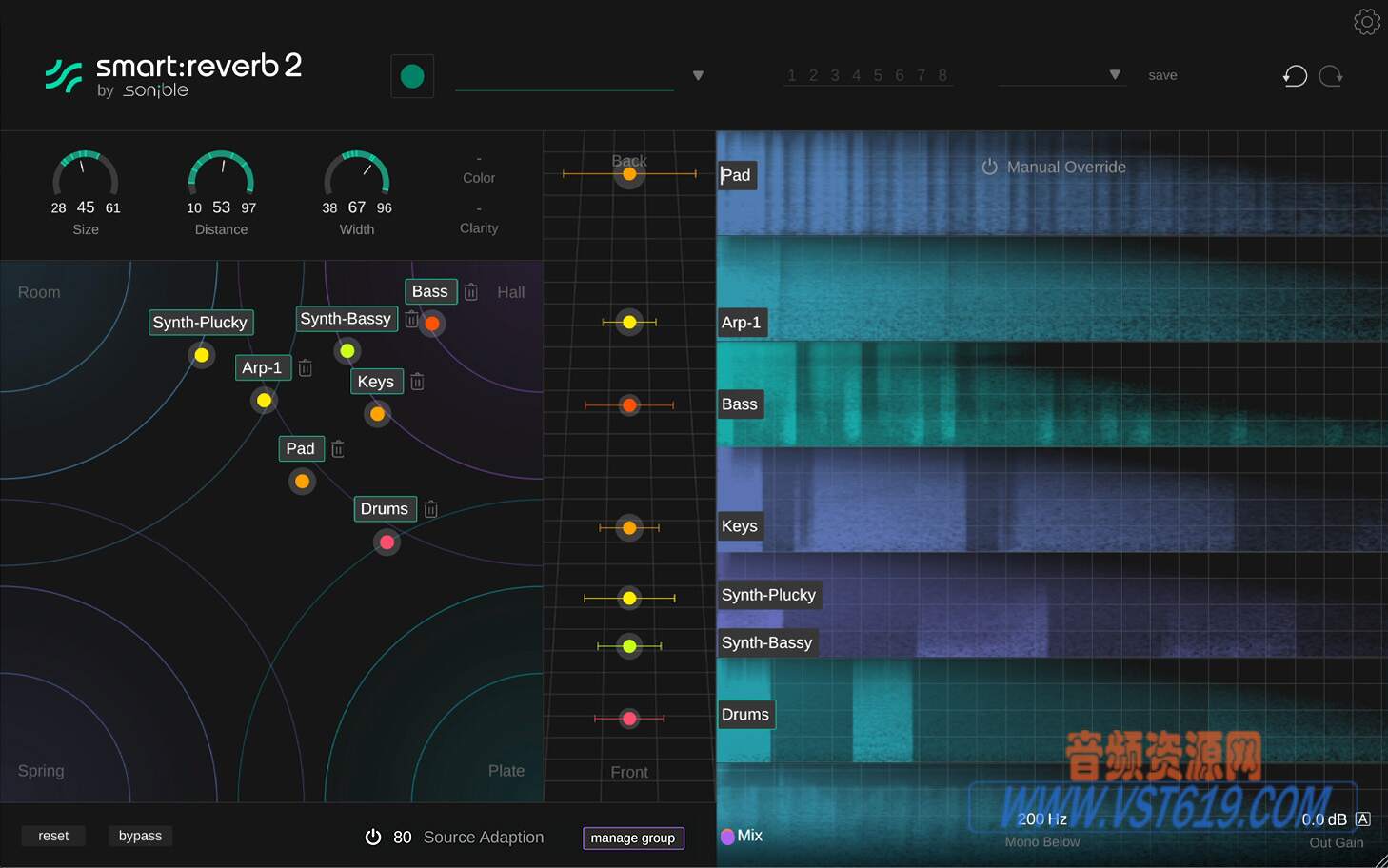Open manage group

click(x=633, y=838)
